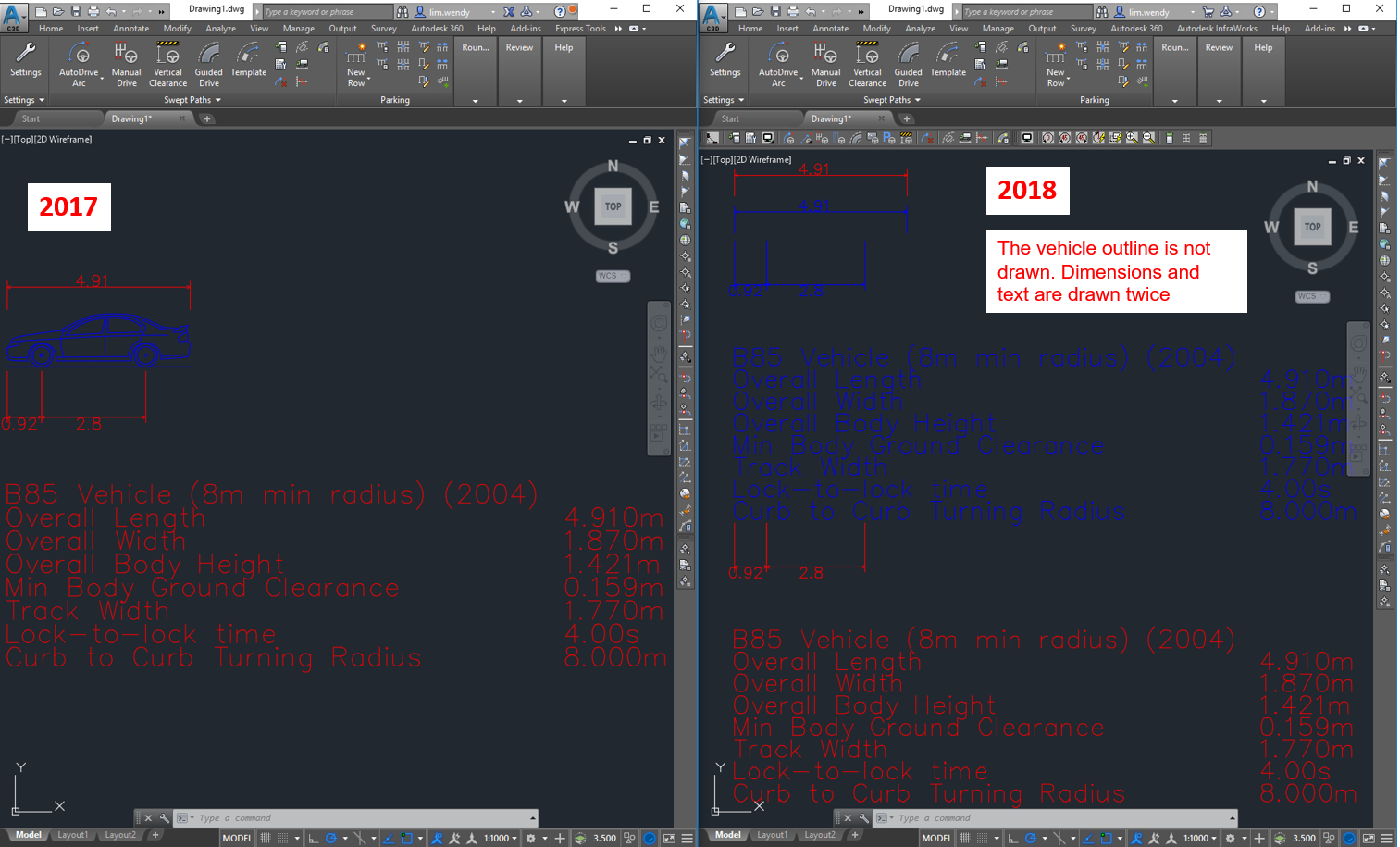Click the Review panel button in the 2017 ribbon
Screen dimensions: 1400x847
point(519,72)
